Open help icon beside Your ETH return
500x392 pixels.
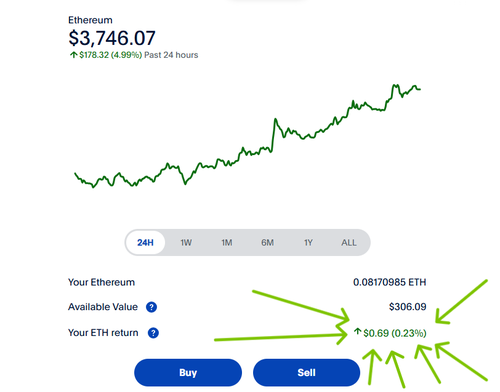coord(153,333)
